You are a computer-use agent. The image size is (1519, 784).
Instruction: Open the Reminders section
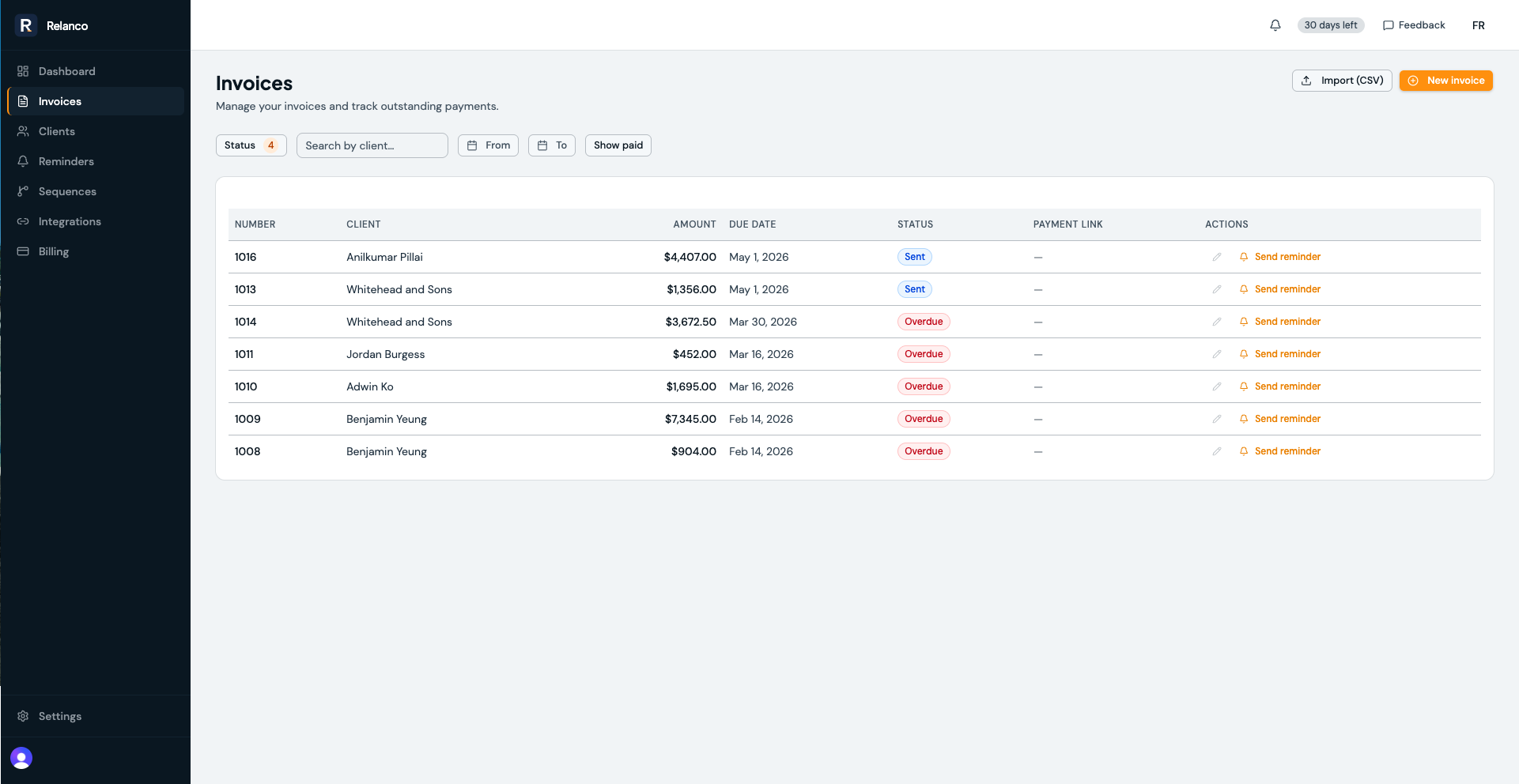96,161
